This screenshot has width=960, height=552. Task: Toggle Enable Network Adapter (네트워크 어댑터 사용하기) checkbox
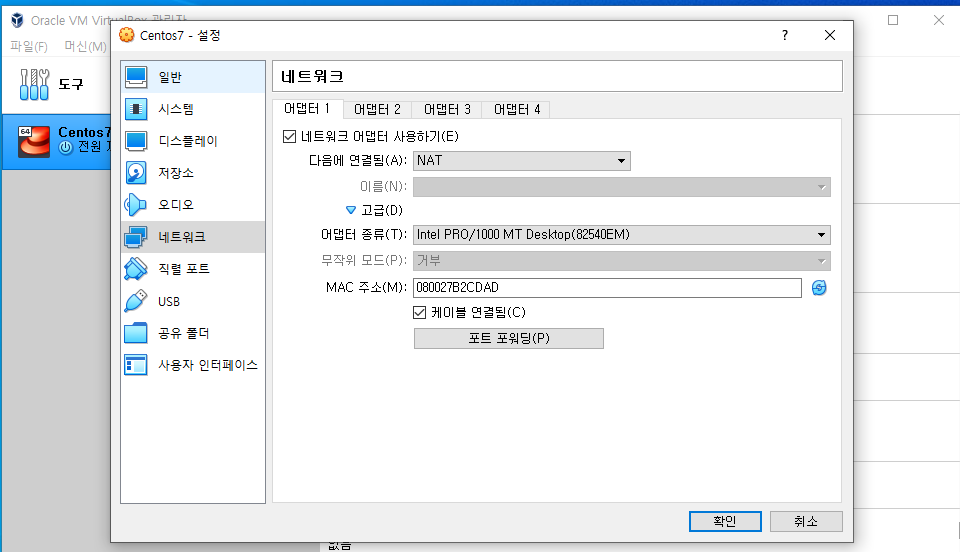(290, 136)
